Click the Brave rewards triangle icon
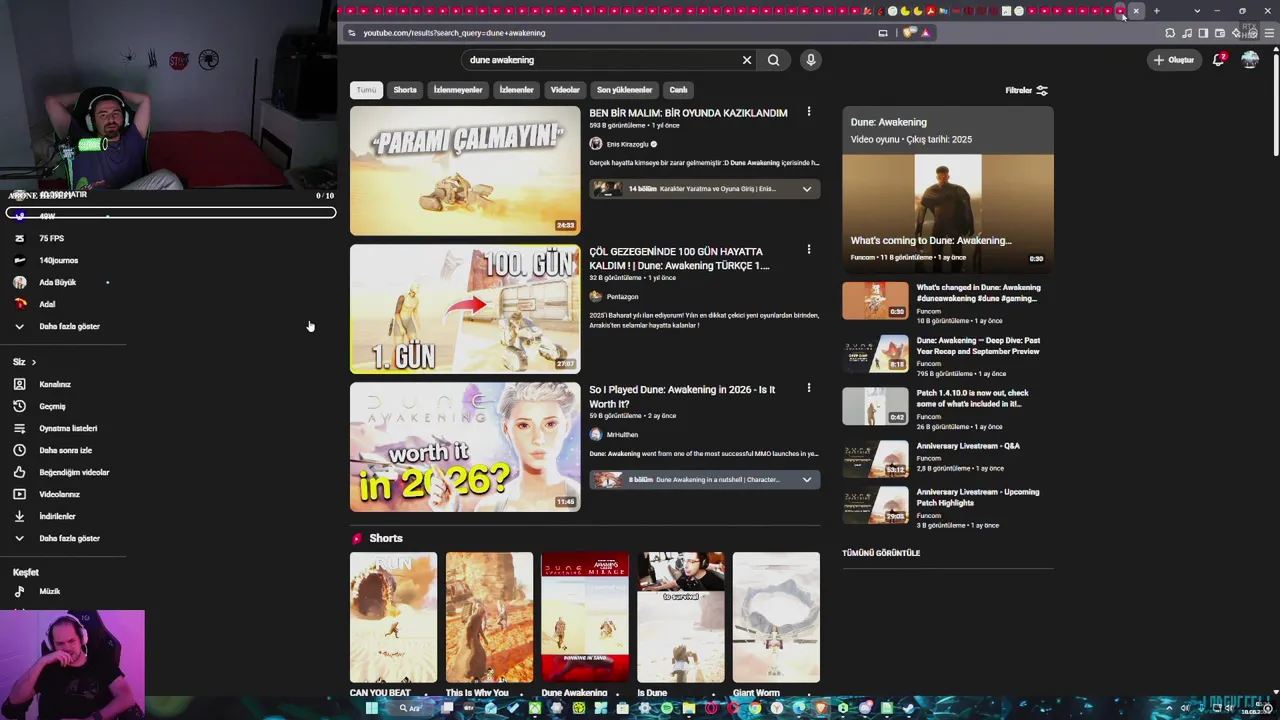1280x720 pixels. [x=926, y=33]
